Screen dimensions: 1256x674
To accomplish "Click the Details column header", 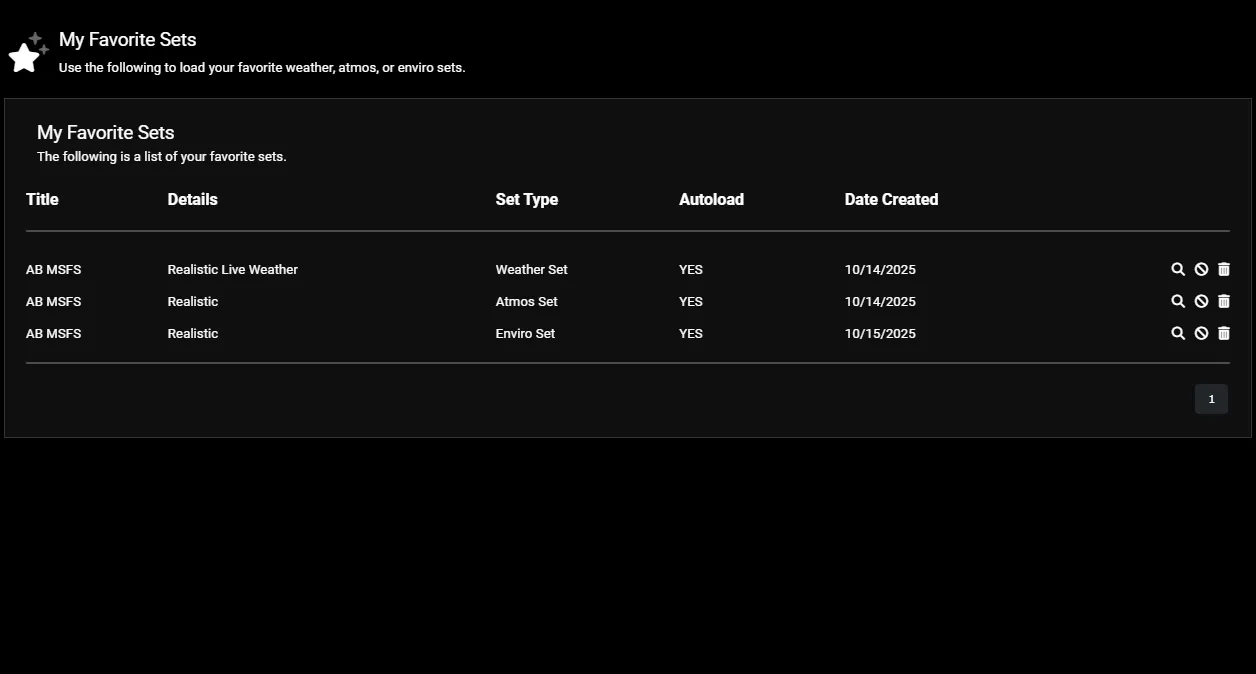I will (x=192, y=199).
